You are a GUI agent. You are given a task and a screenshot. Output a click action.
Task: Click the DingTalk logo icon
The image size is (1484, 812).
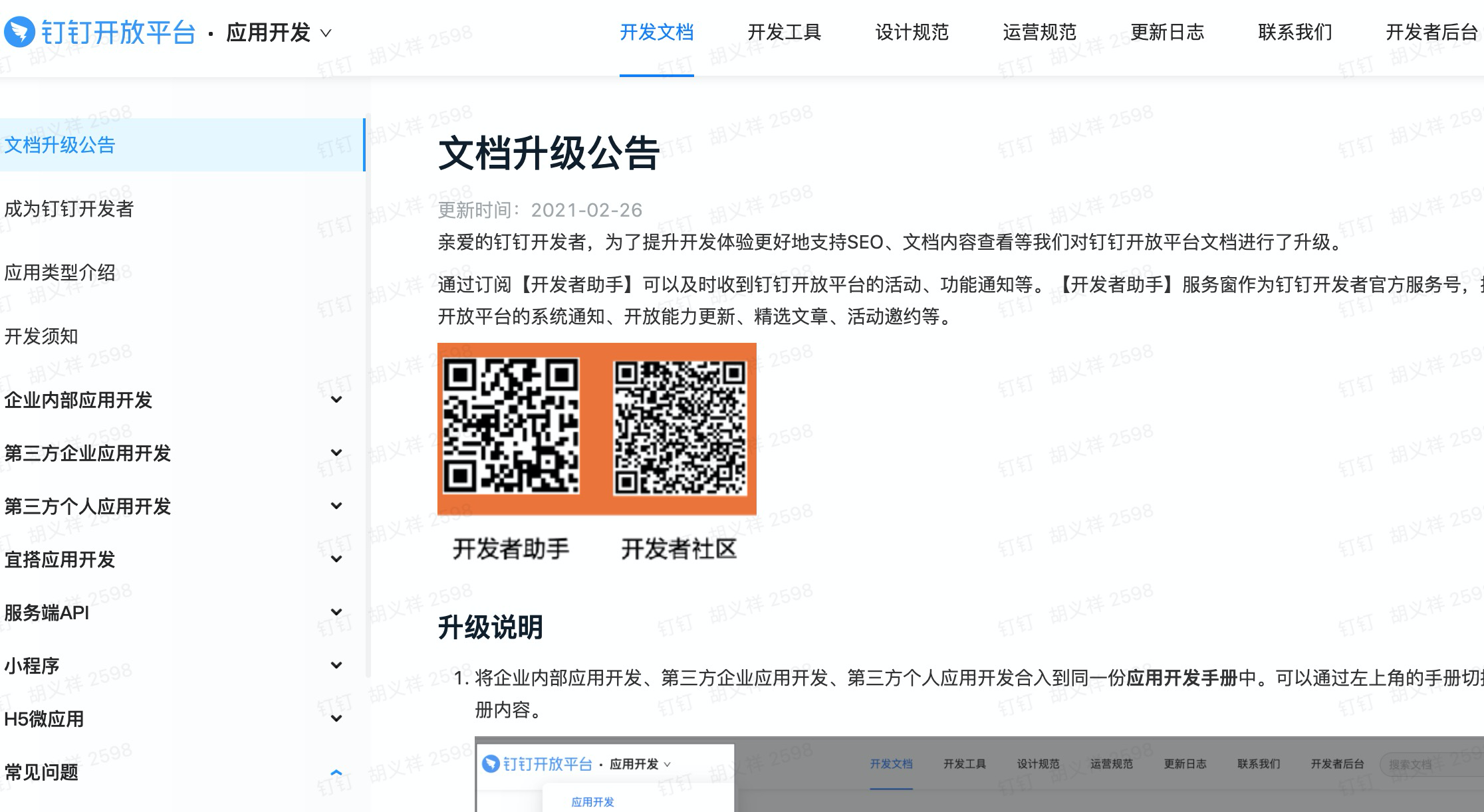(19, 32)
